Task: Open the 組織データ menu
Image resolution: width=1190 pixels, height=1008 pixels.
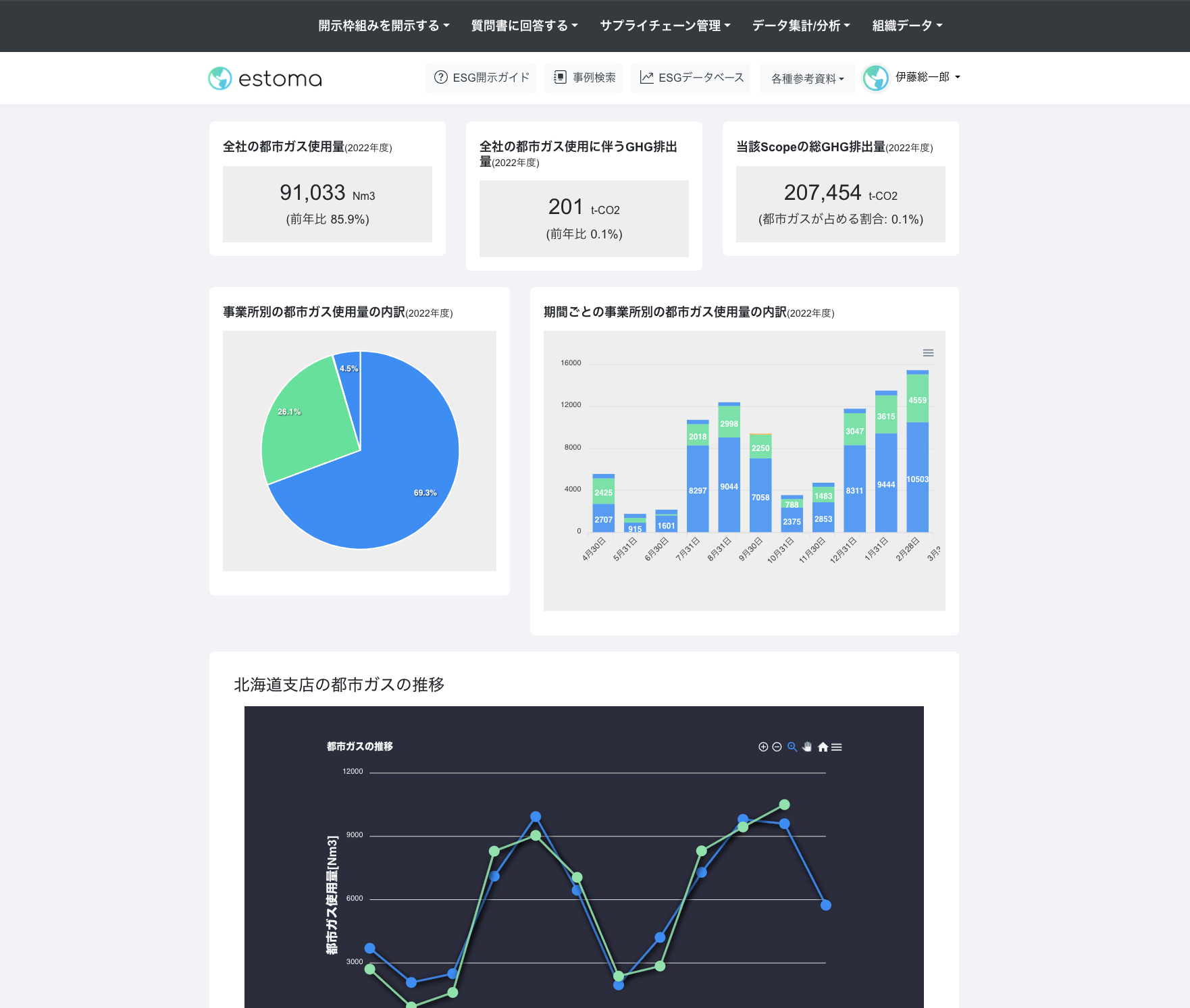Action: tap(907, 26)
